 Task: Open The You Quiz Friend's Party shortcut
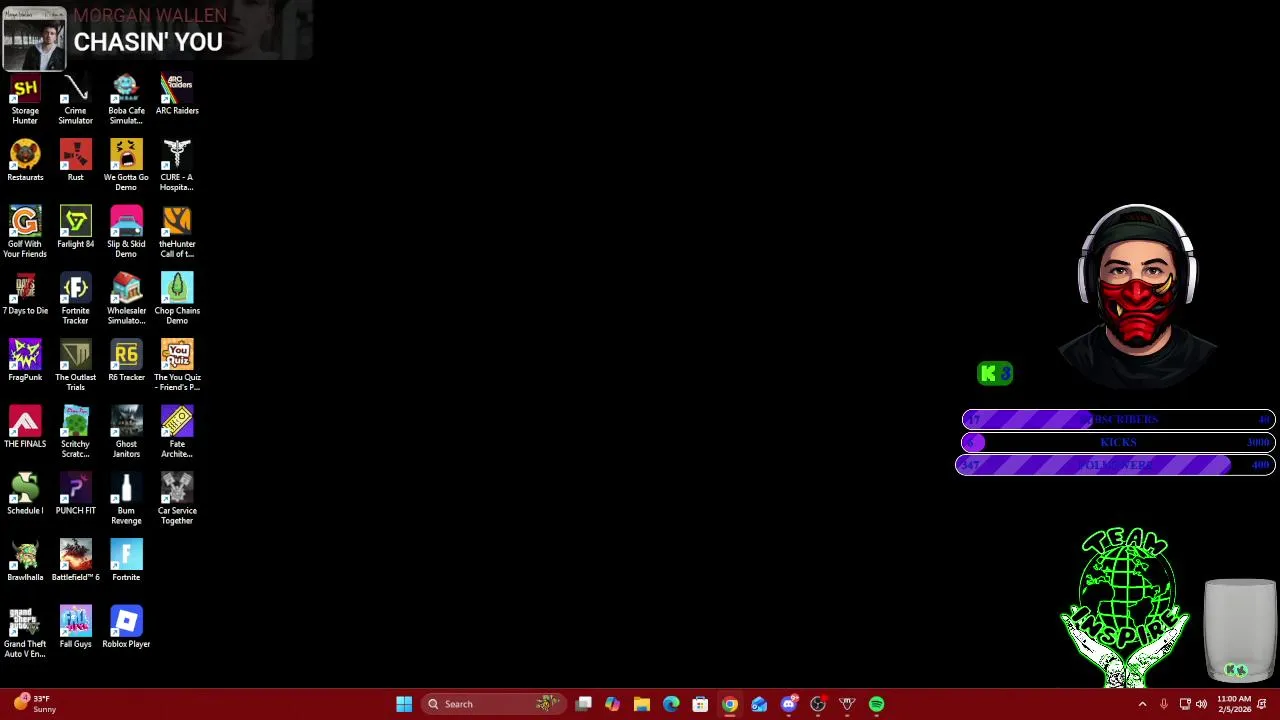click(177, 366)
